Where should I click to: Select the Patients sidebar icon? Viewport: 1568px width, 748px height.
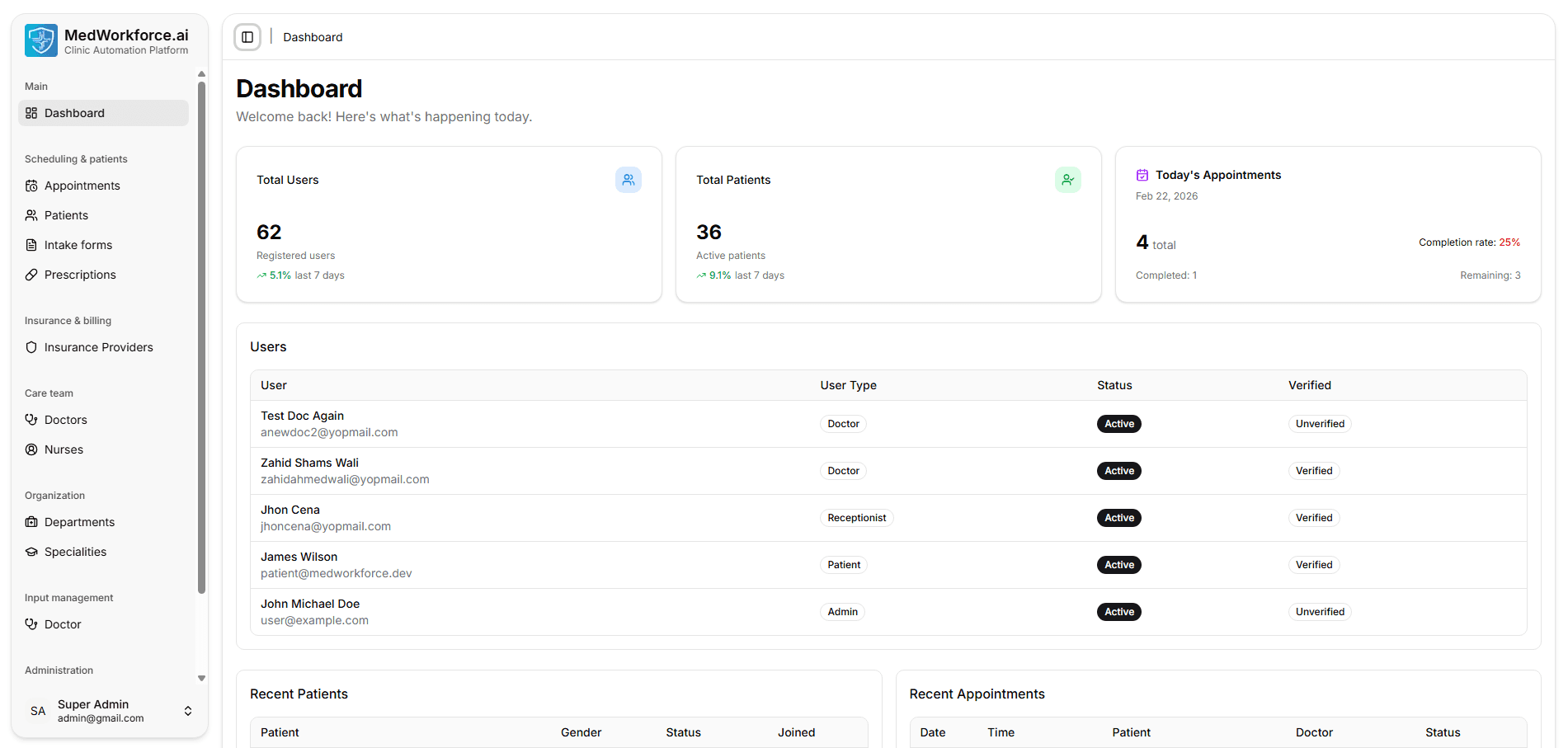click(x=31, y=214)
